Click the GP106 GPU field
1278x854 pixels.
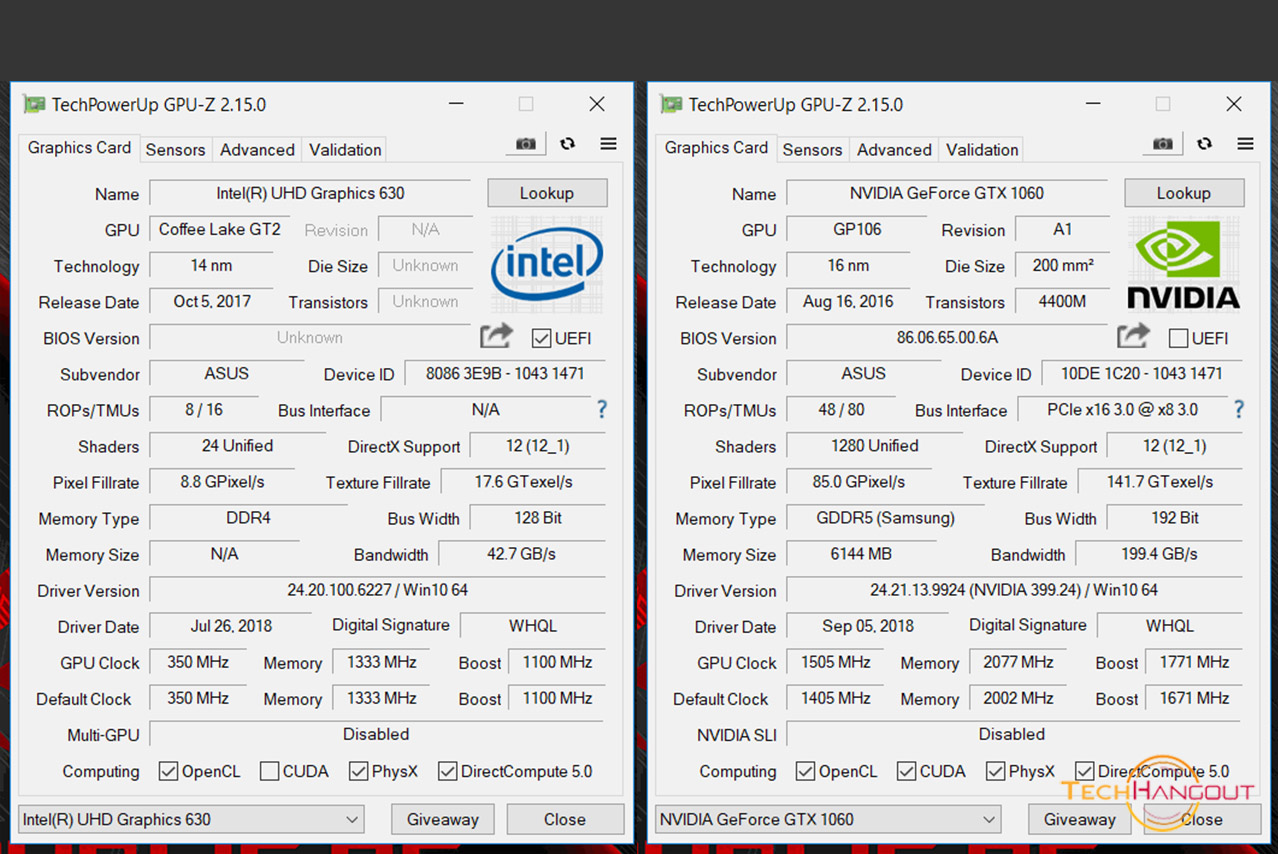(x=857, y=229)
